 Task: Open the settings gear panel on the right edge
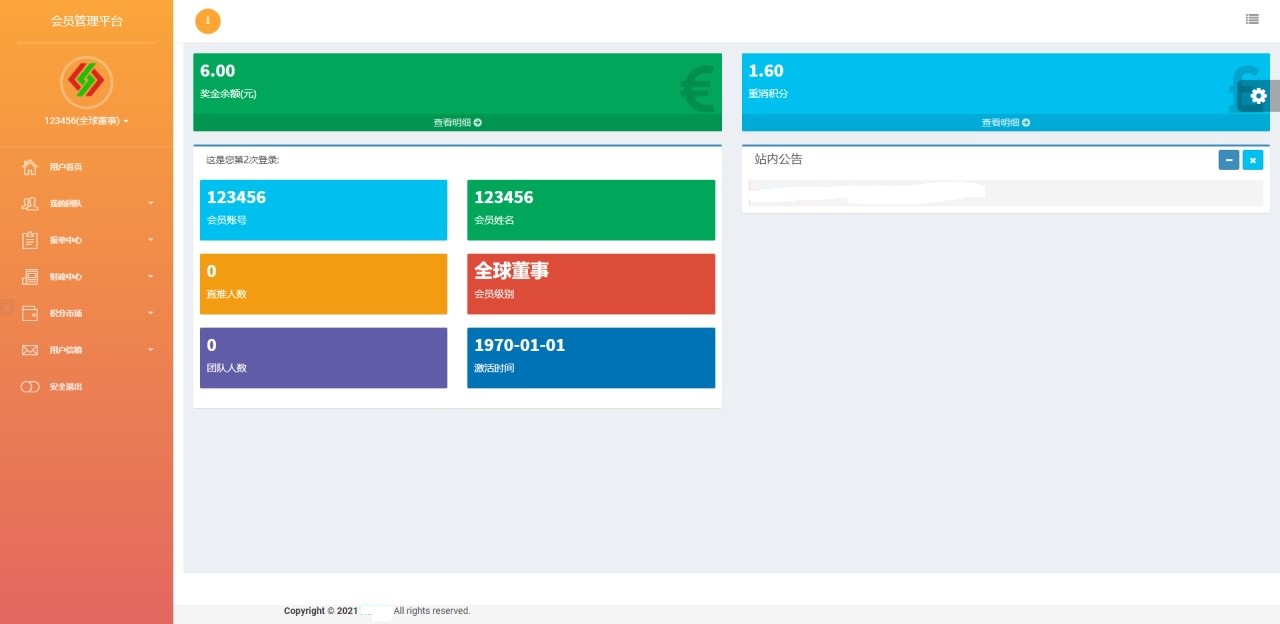click(1259, 96)
